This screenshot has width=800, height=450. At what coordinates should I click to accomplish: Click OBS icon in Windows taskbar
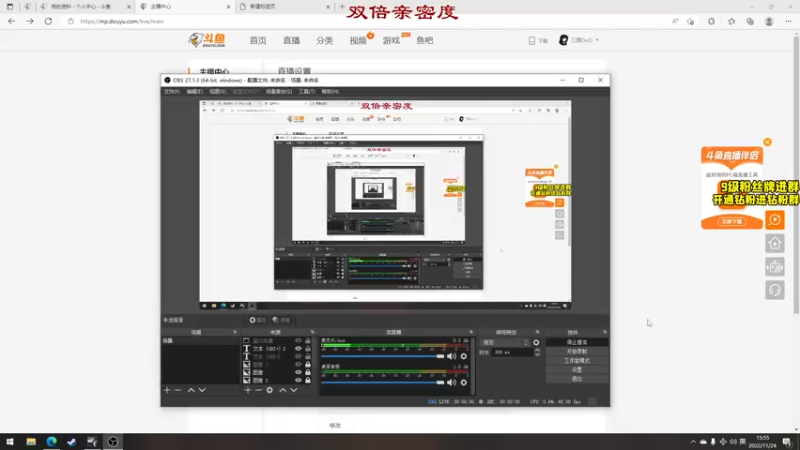113,441
